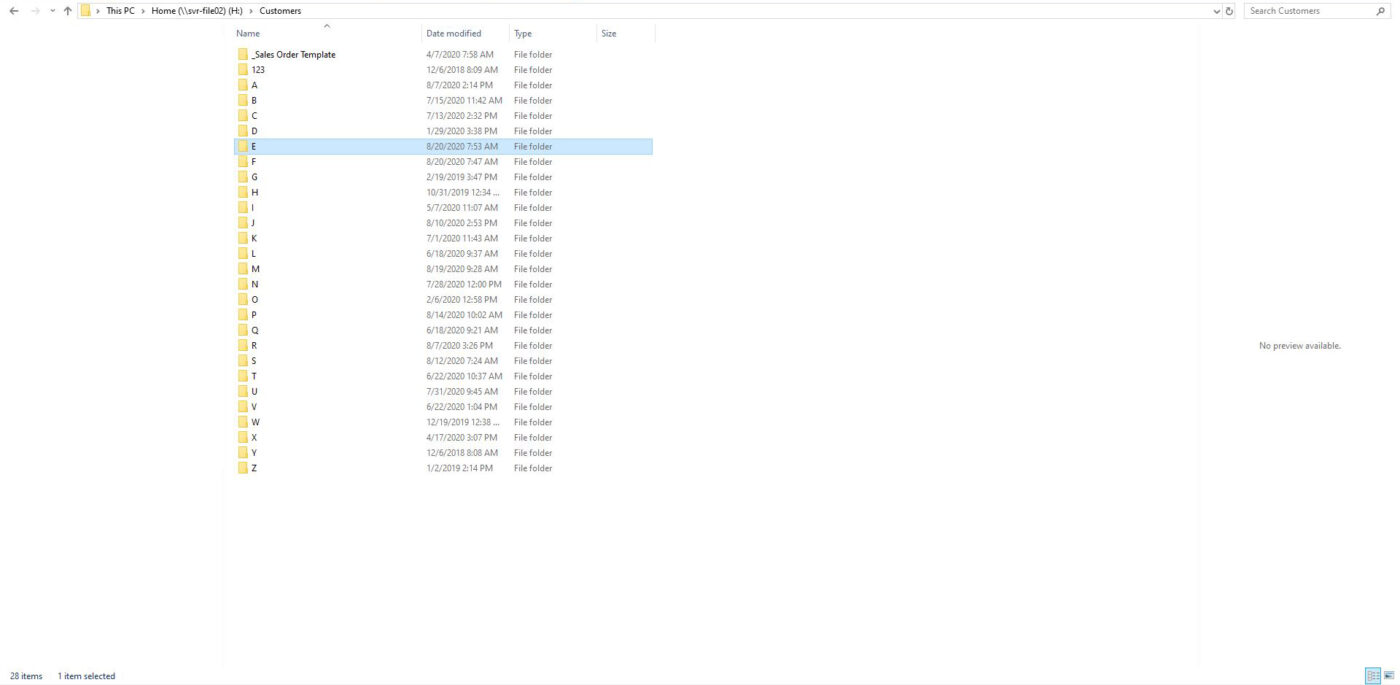1400x685 pixels.
Task: Switch to Details view icon in status bar
Action: (x=1373, y=676)
